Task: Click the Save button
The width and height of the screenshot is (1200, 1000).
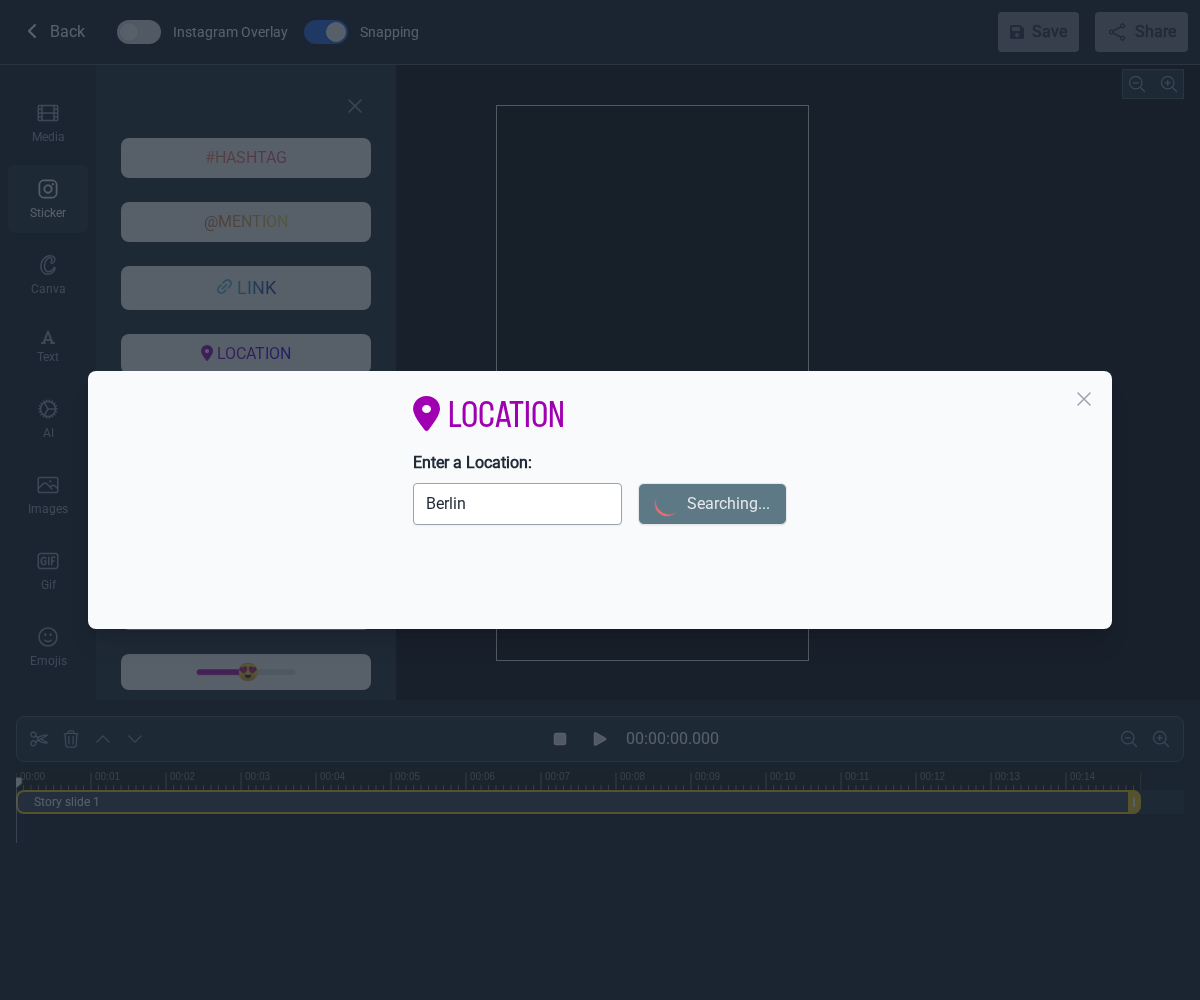Action: coord(1038,32)
